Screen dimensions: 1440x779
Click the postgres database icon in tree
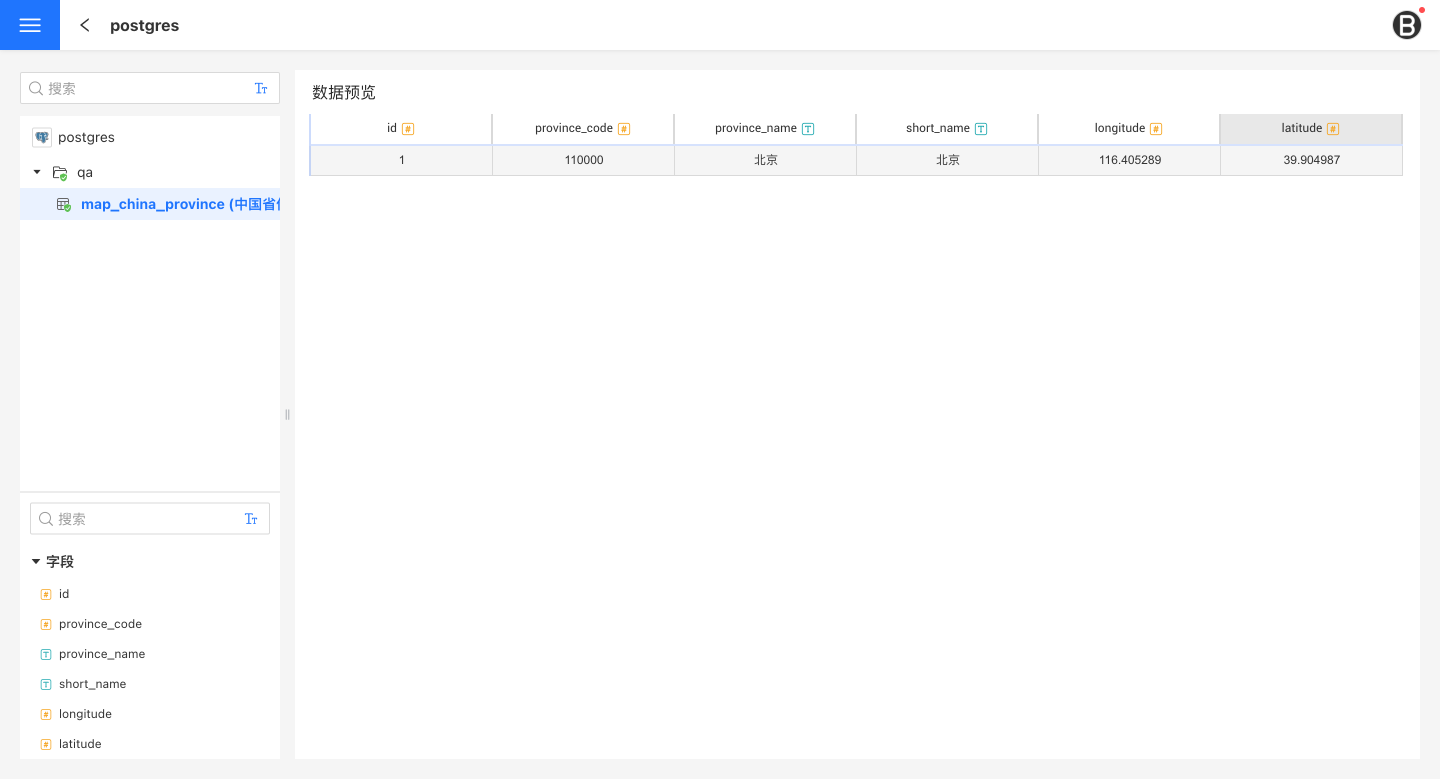[42, 137]
